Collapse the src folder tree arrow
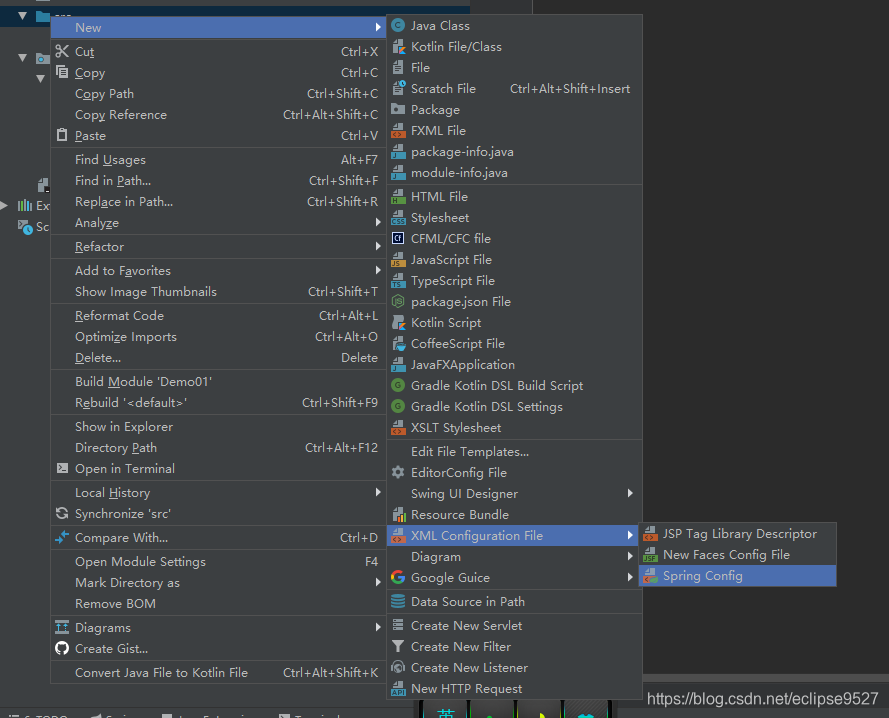Image resolution: width=889 pixels, height=718 pixels. 23,15
